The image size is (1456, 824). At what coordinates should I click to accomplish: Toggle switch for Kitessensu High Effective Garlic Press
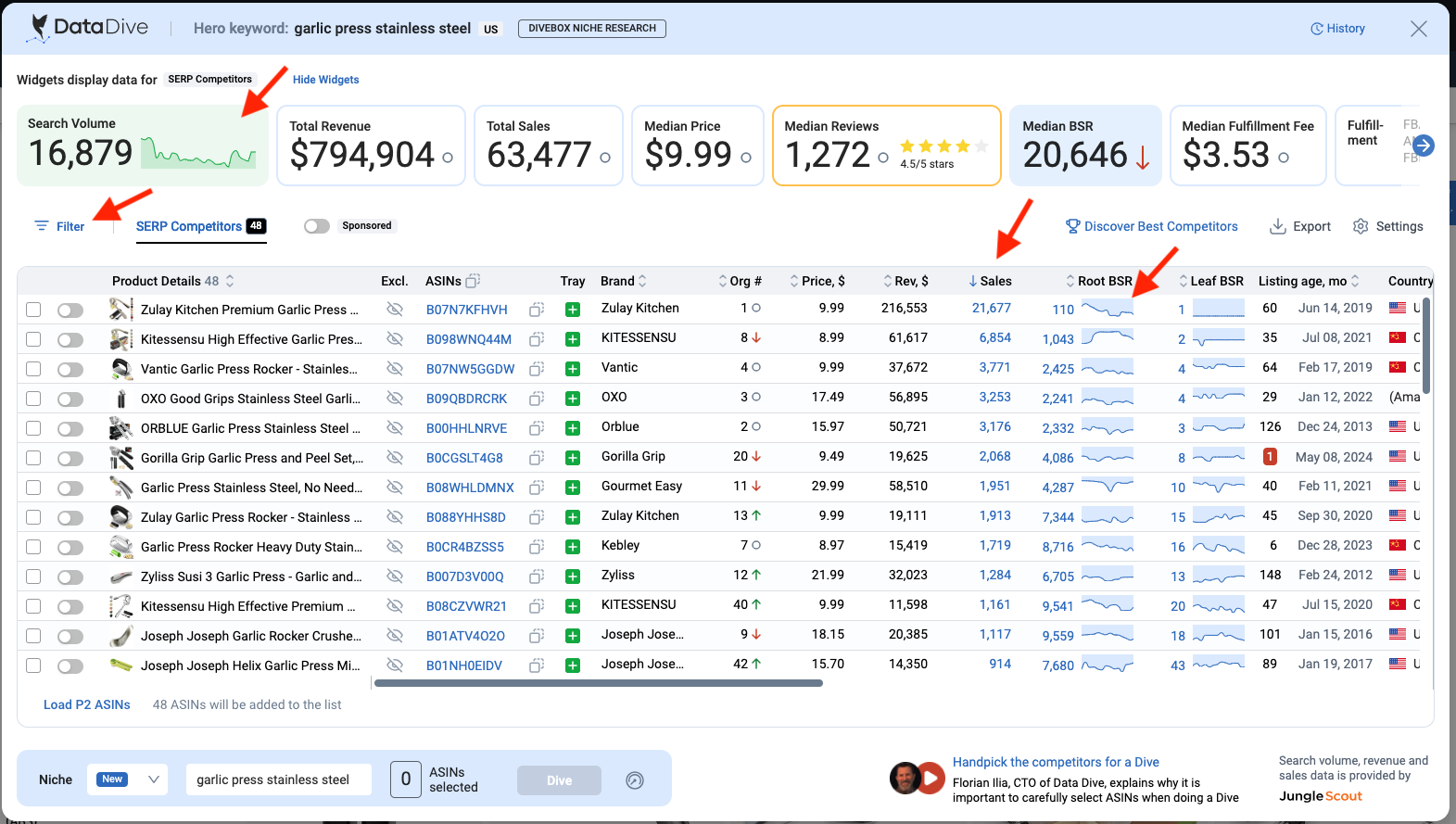[70, 339]
